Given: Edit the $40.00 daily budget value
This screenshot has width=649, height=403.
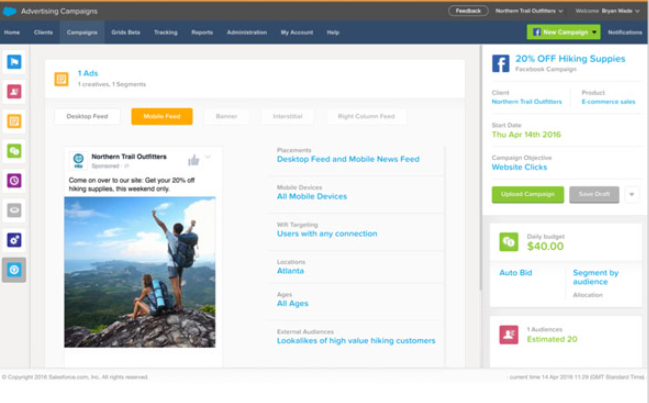Looking at the screenshot, I should 545,247.
